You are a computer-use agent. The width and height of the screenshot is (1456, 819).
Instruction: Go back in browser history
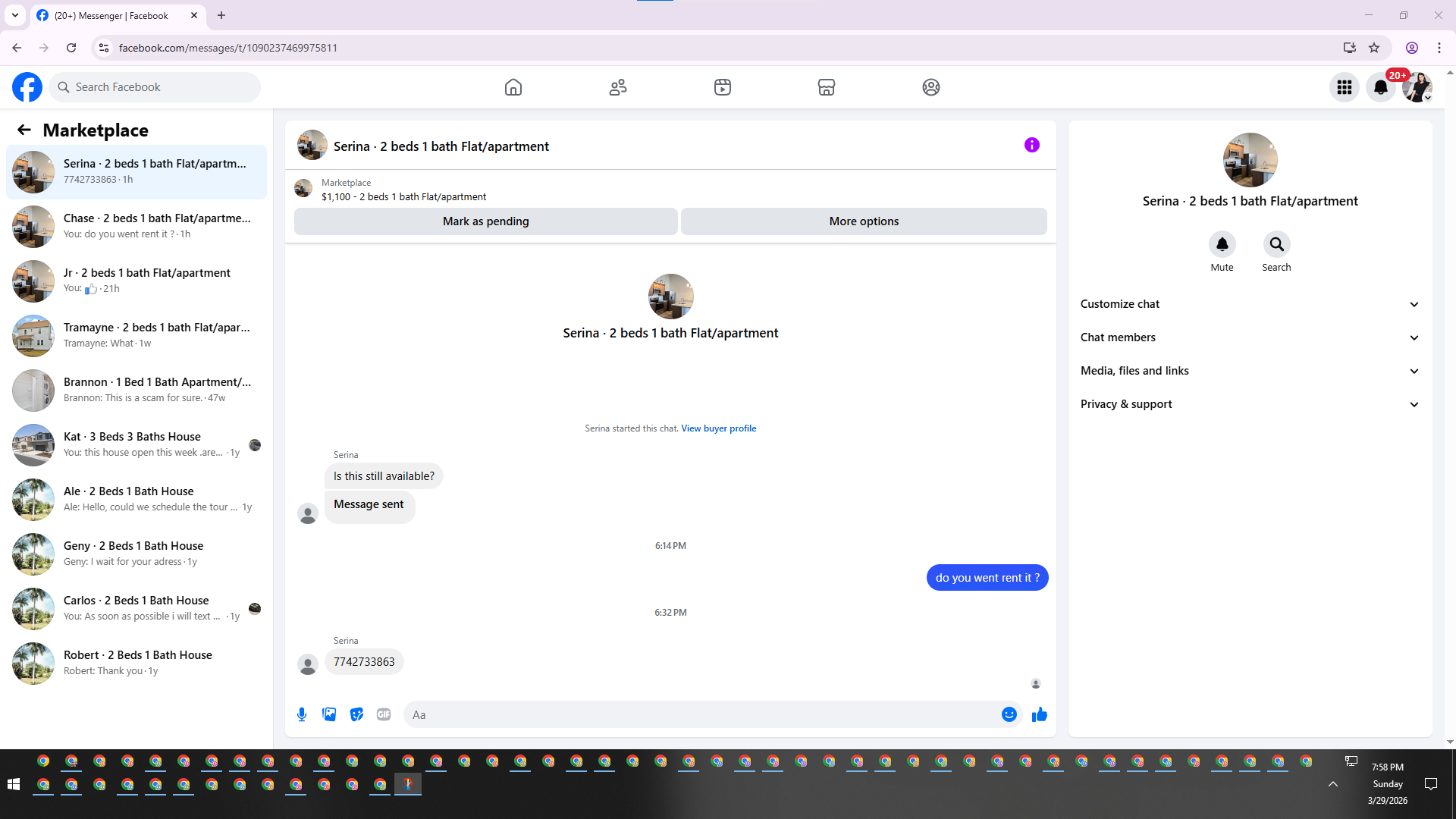pyautogui.click(x=17, y=48)
